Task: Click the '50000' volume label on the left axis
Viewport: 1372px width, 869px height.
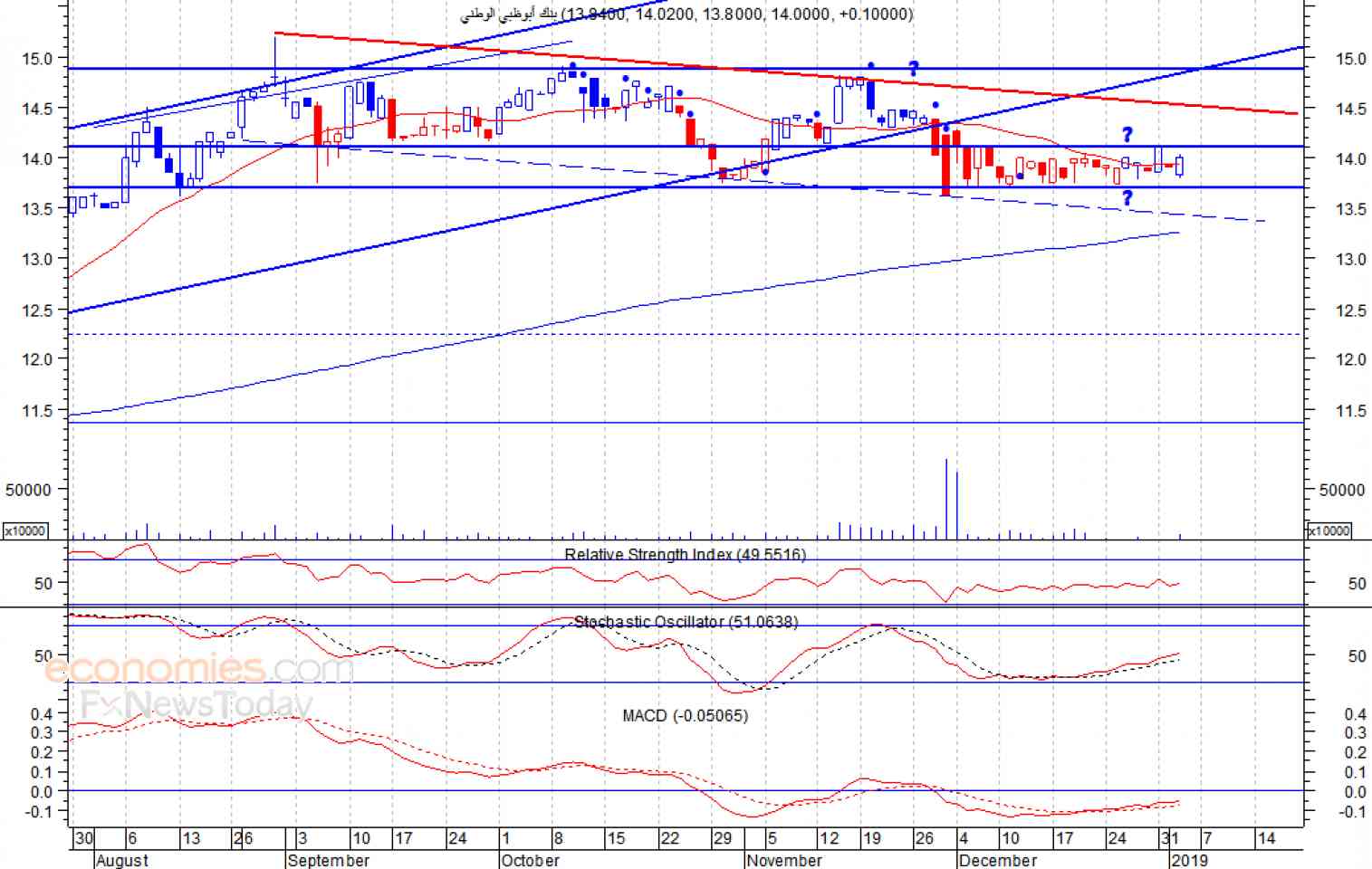Action: tap(28, 490)
